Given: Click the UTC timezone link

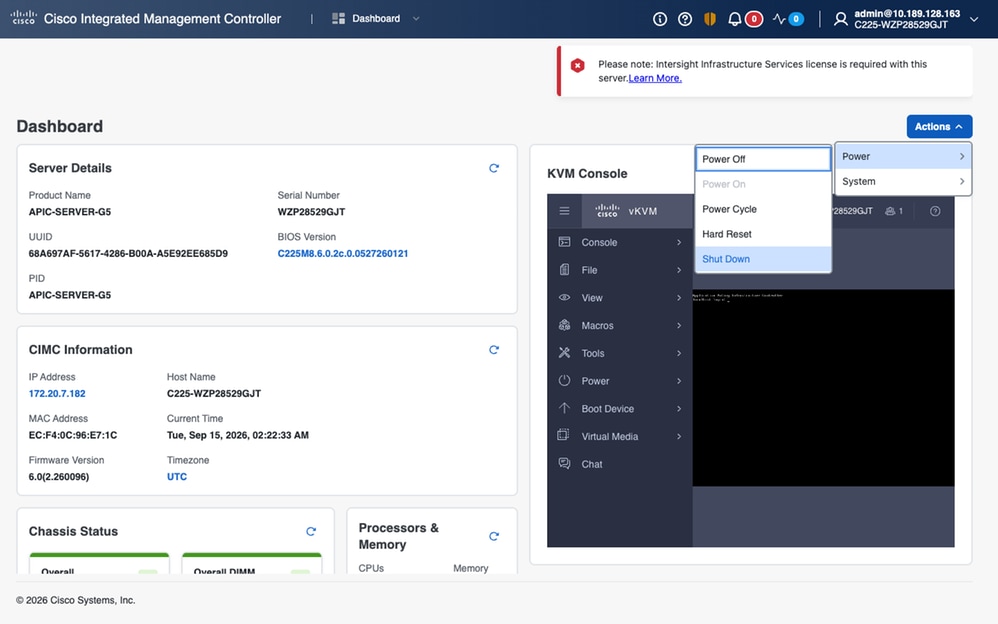Looking at the screenshot, I should 177,476.
